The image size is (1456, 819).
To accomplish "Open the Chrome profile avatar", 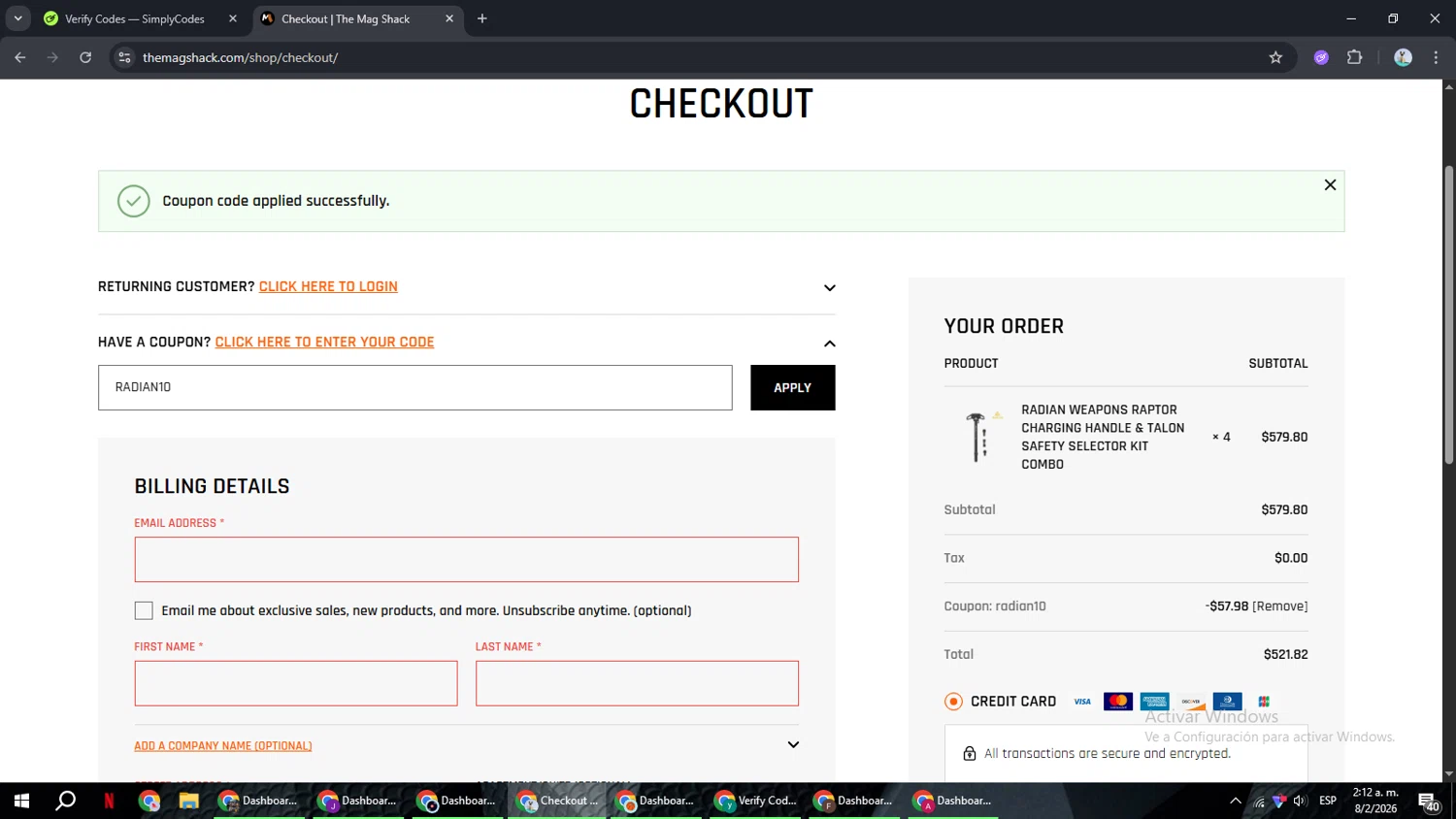I will tap(1403, 57).
